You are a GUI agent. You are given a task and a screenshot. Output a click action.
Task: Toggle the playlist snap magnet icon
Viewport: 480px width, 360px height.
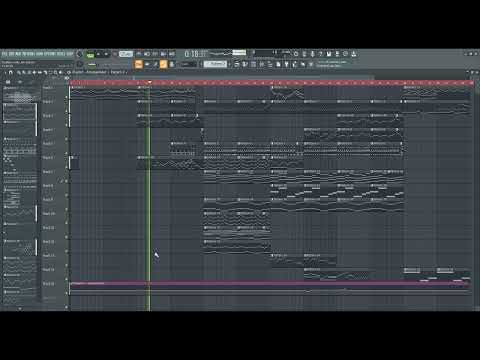(10, 73)
